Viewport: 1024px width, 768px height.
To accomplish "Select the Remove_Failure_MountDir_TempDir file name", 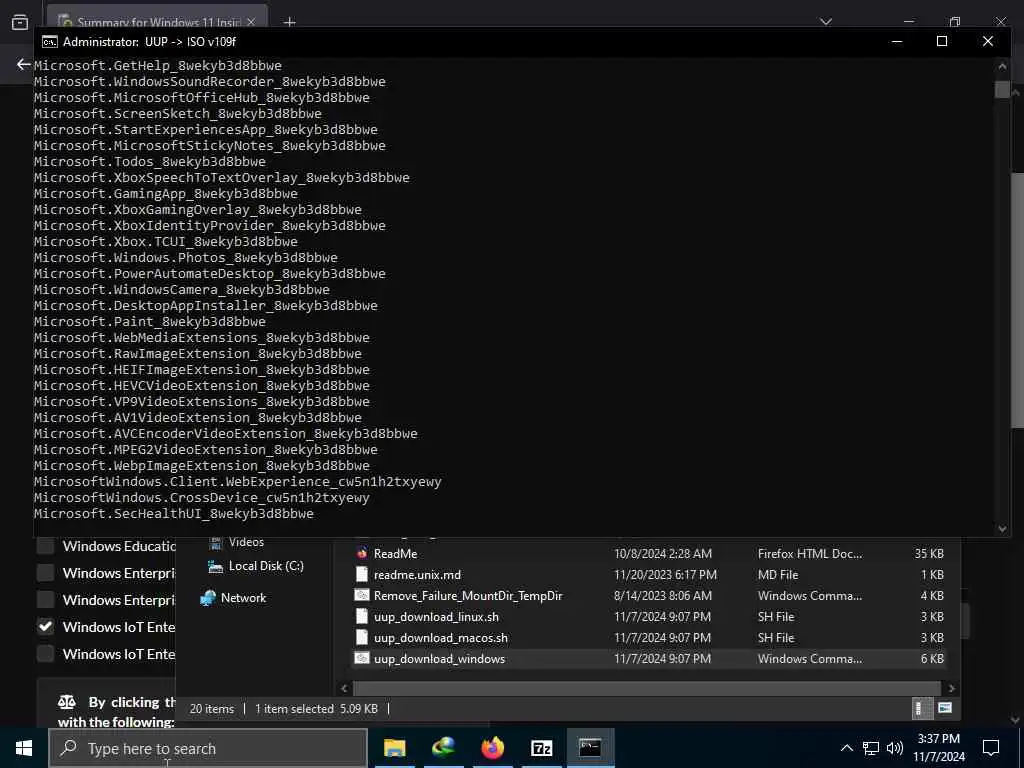I will pos(468,595).
